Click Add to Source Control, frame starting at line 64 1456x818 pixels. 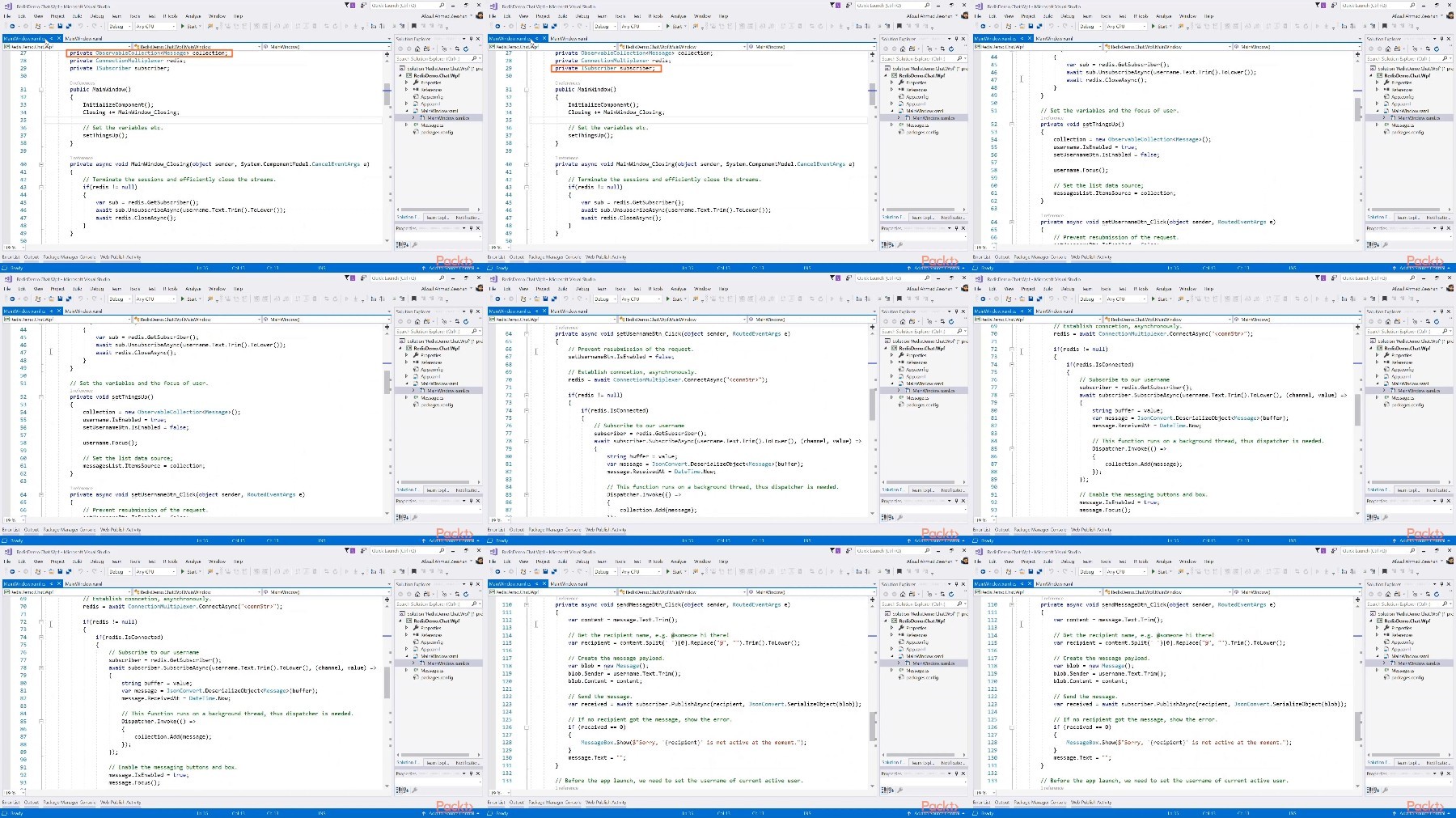(x=937, y=540)
